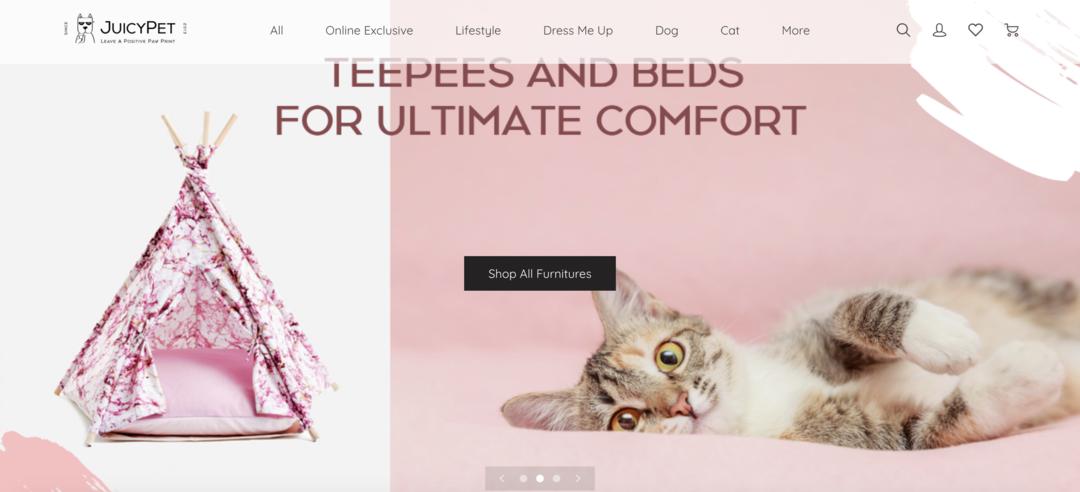1080x492 pixels.
Task: Select the active middle carousel dot
Action: 540,478
